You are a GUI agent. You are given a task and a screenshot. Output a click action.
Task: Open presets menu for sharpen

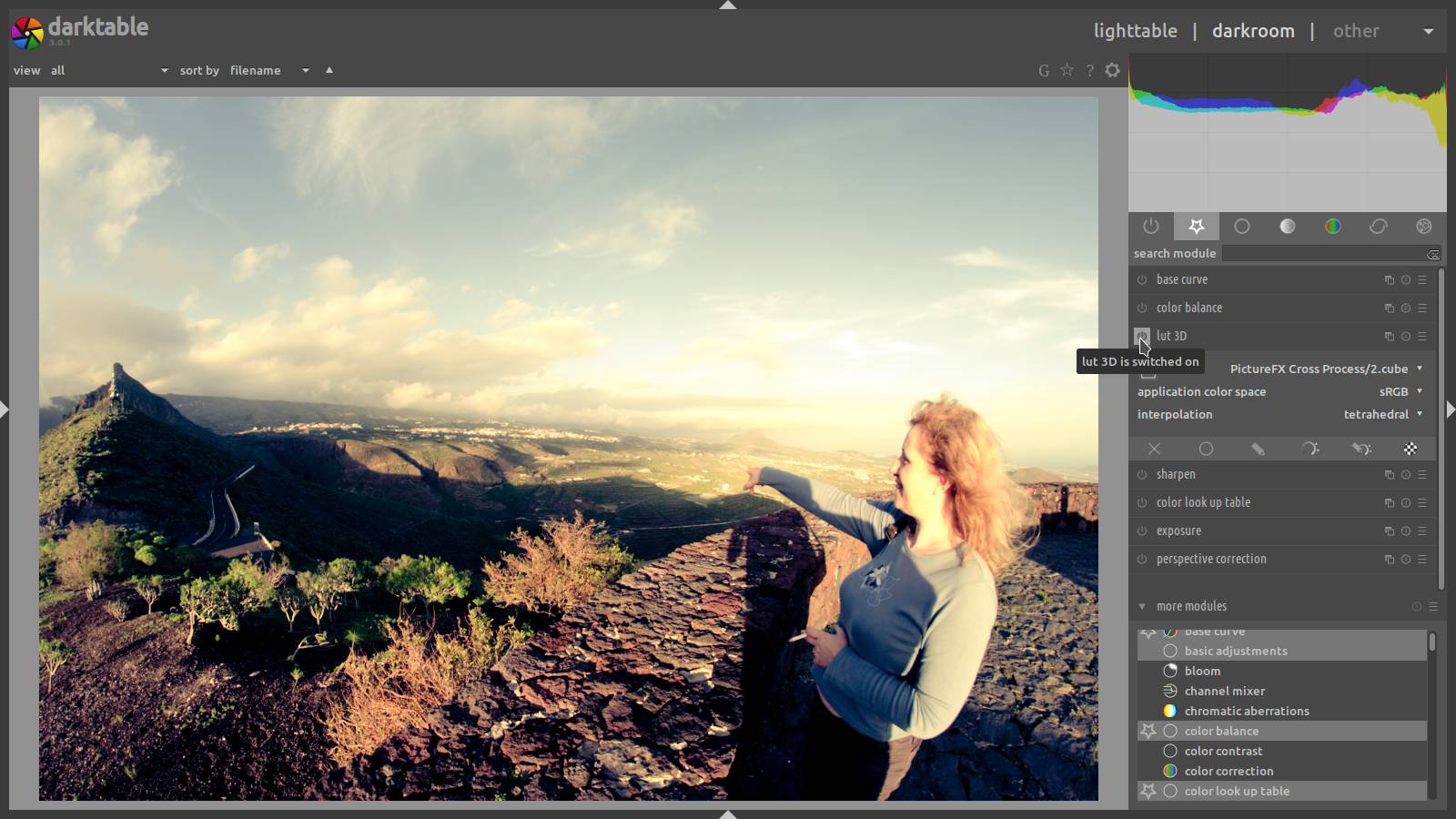[x=1422, y=475]
